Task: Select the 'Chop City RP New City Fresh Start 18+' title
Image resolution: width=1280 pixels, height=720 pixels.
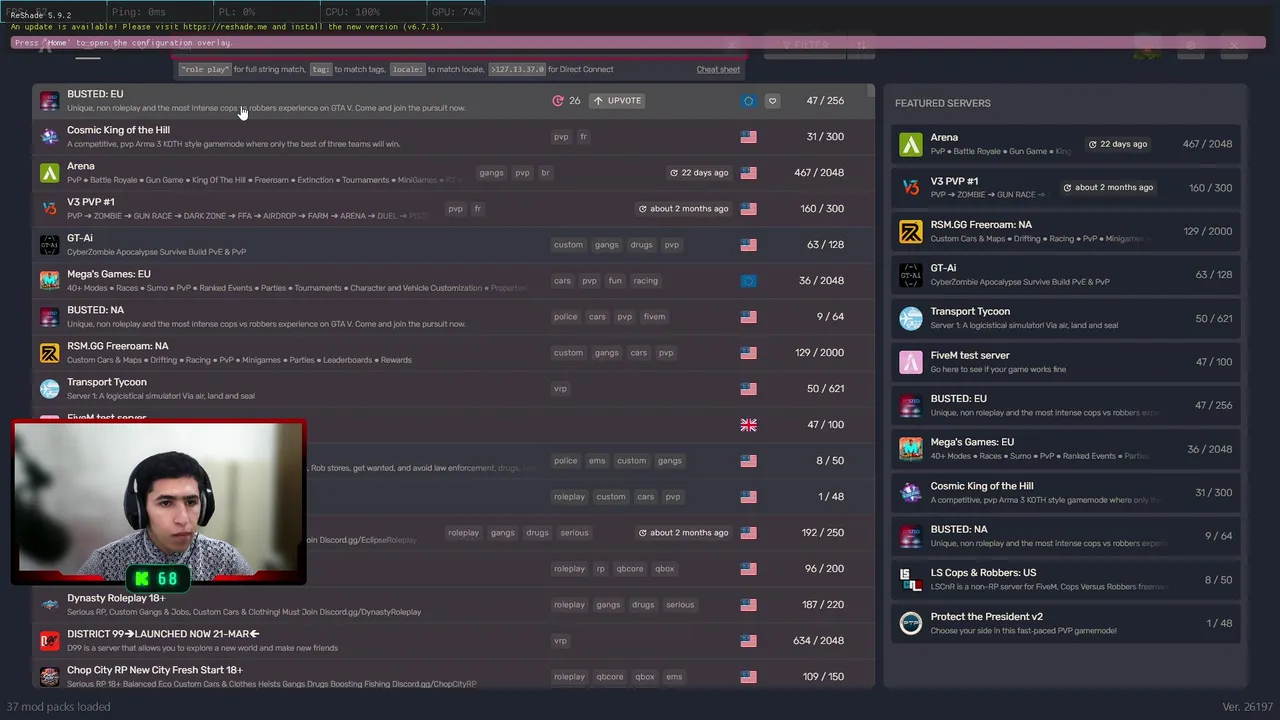Action: 155,670
